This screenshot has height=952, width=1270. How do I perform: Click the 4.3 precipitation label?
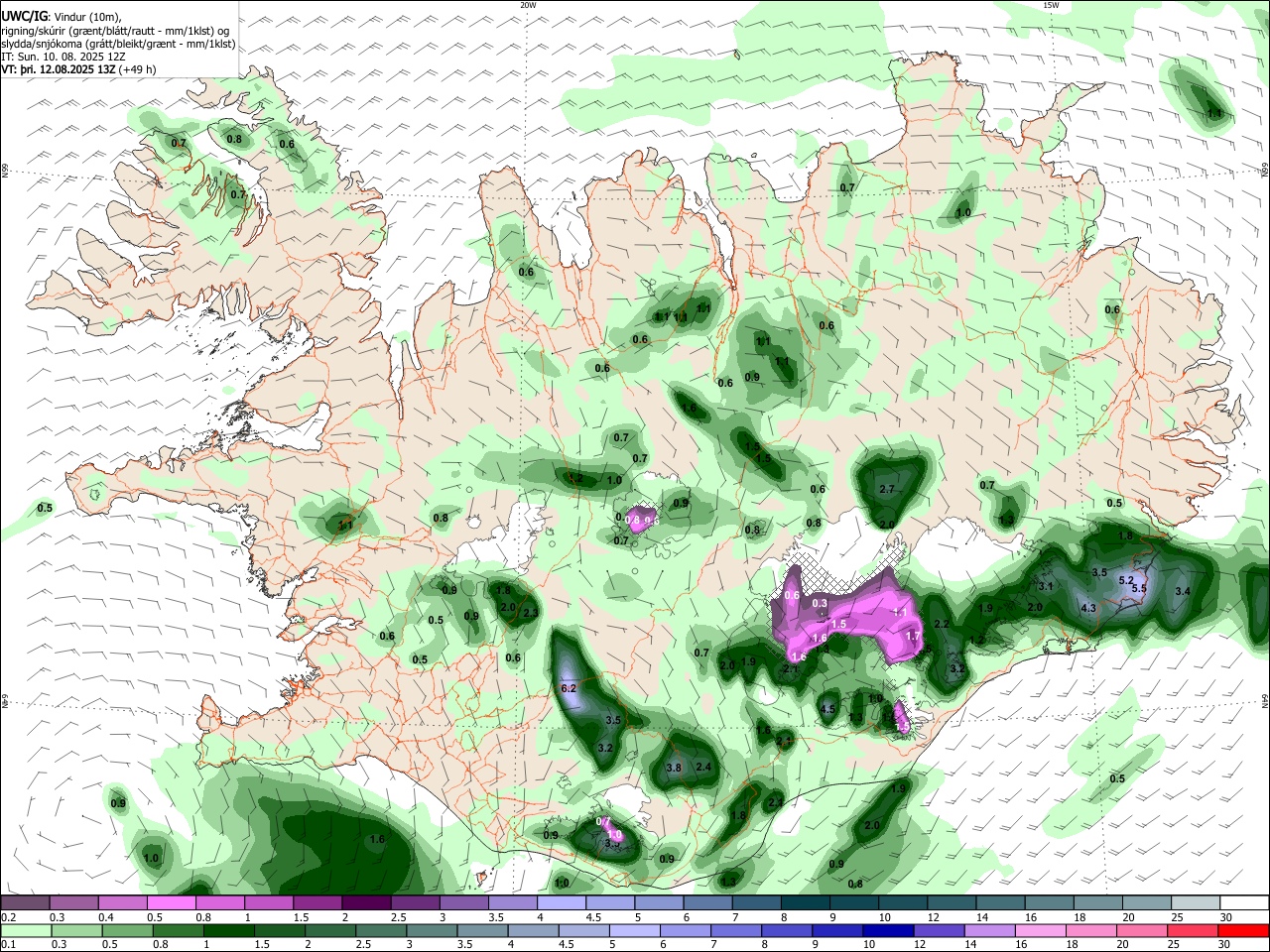point(1087,608)
